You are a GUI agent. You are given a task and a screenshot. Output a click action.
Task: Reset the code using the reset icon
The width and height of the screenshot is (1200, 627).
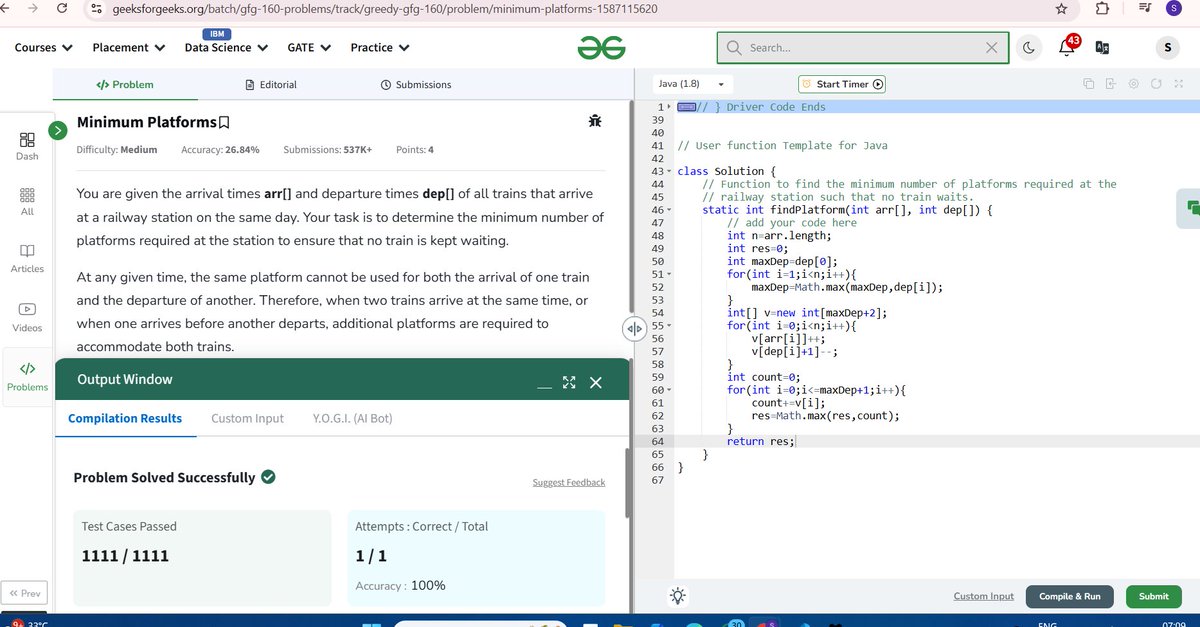[x=1156, y=83]
